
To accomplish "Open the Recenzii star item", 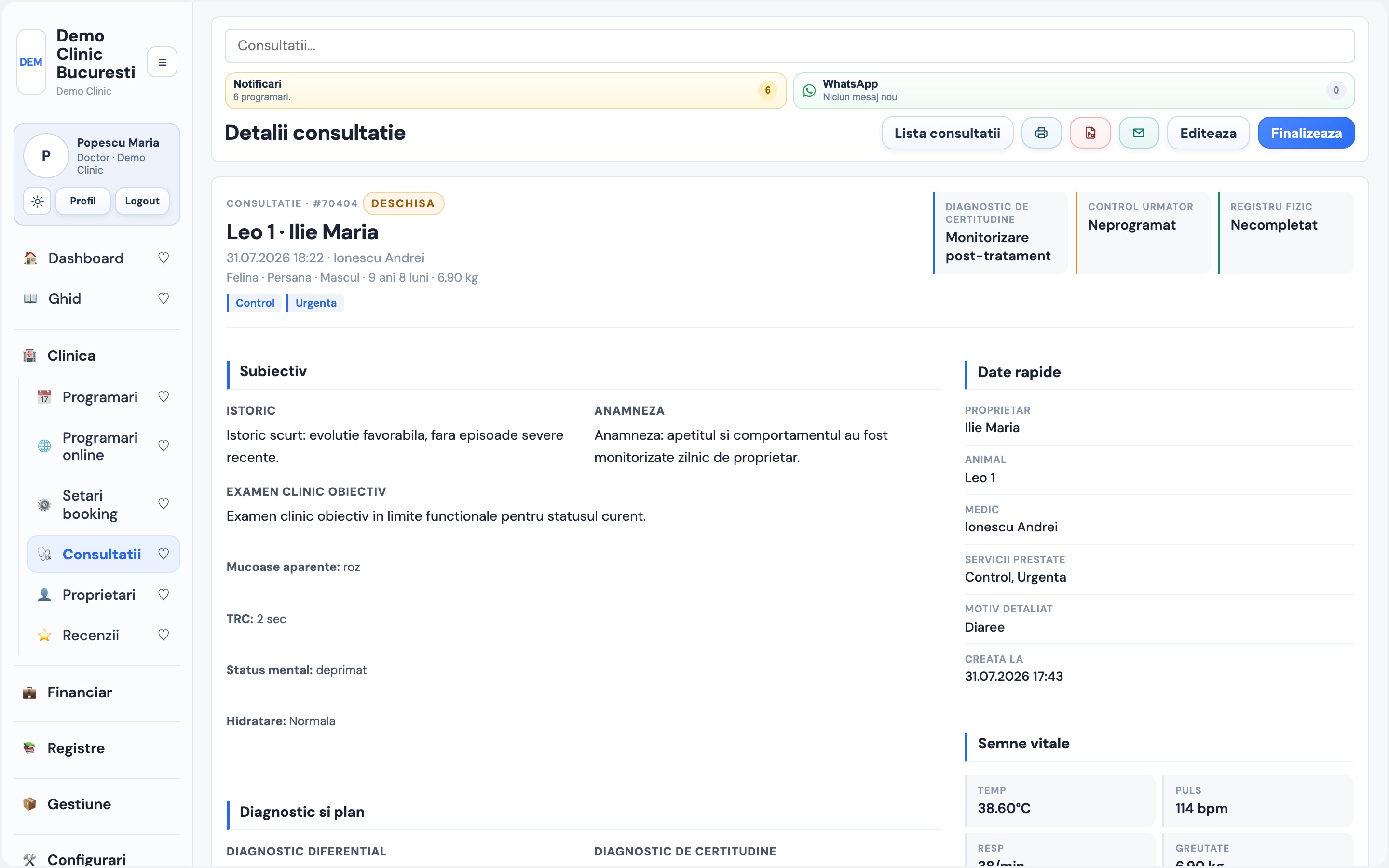I will 91,635.
